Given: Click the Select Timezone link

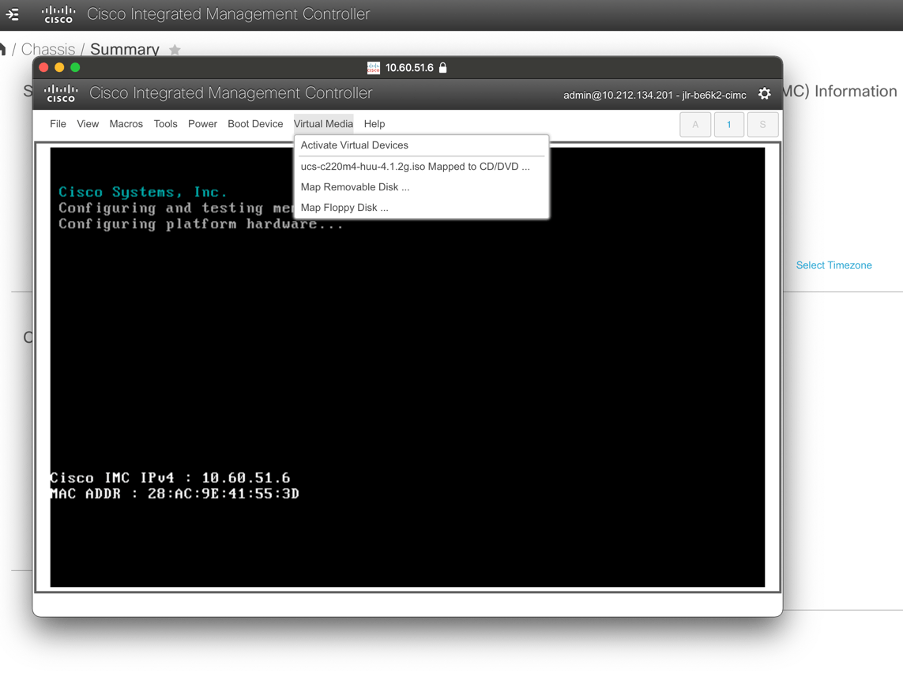Looking at the screenshot, I should tap(833, 265).
